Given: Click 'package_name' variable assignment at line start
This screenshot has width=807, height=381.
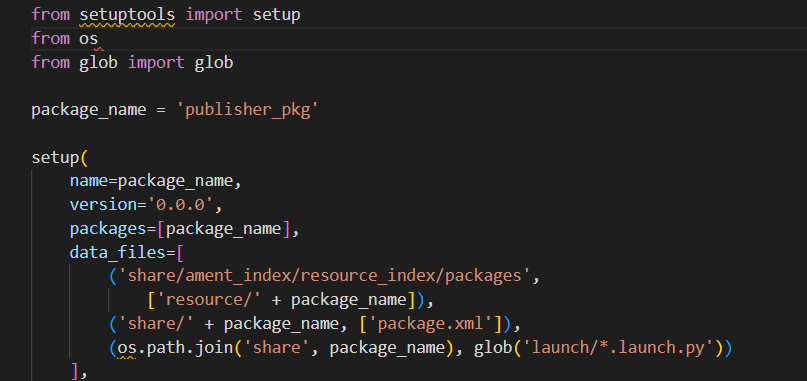Looking at the screenshot, I should pyautogui.click(x=89, y=111).
